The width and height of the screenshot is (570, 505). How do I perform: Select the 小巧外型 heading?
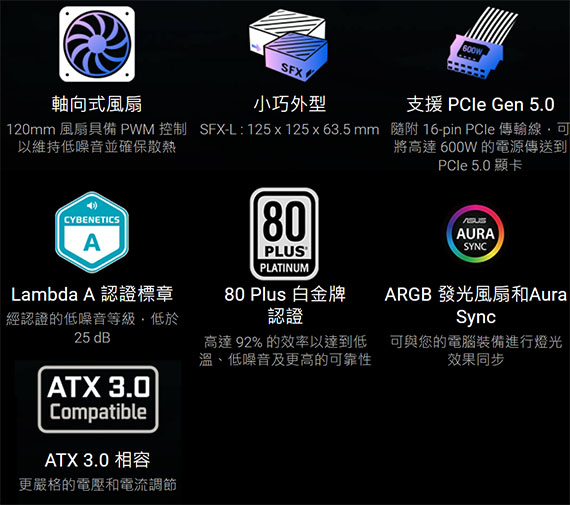click(289, 104)
